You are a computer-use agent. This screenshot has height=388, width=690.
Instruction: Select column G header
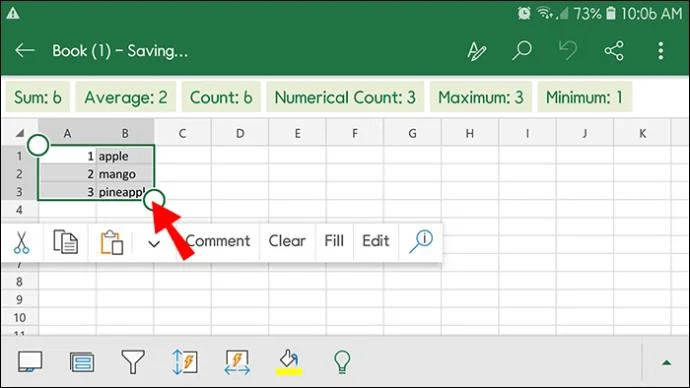[412, 133]
